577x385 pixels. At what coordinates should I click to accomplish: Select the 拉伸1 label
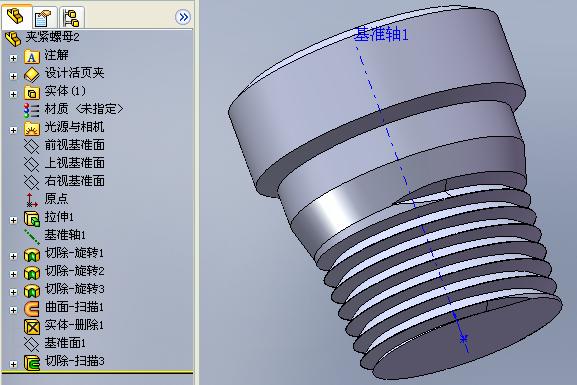click(59, 217)
